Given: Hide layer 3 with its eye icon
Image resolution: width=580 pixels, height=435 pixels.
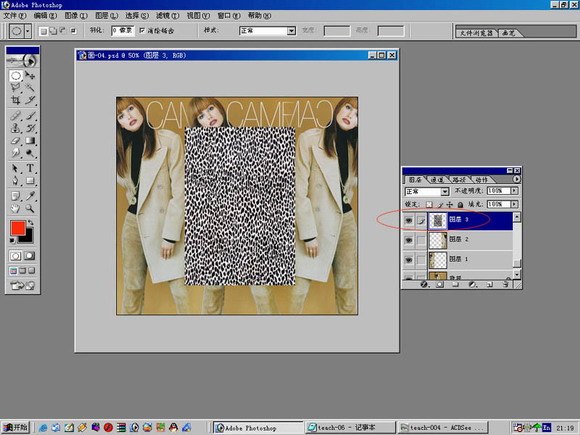Looking at the screenshot, I should [409, 220].
